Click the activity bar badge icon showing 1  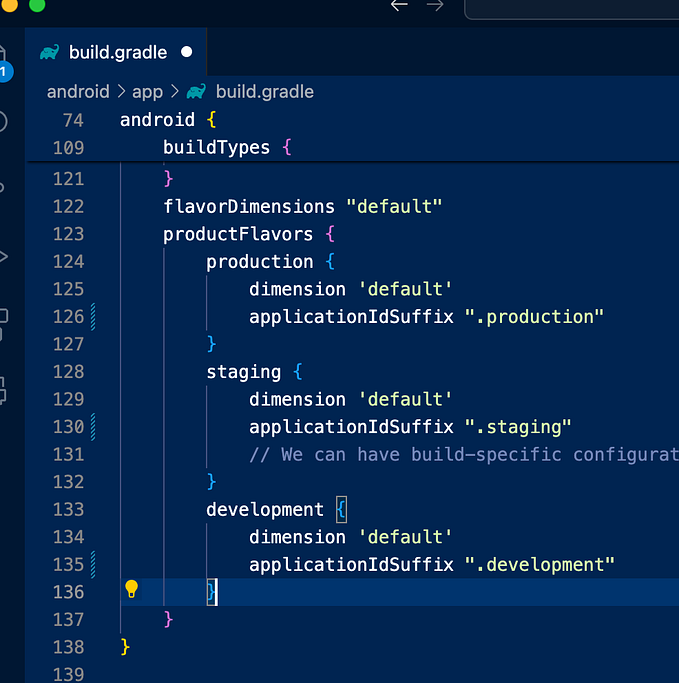[4, 72]
